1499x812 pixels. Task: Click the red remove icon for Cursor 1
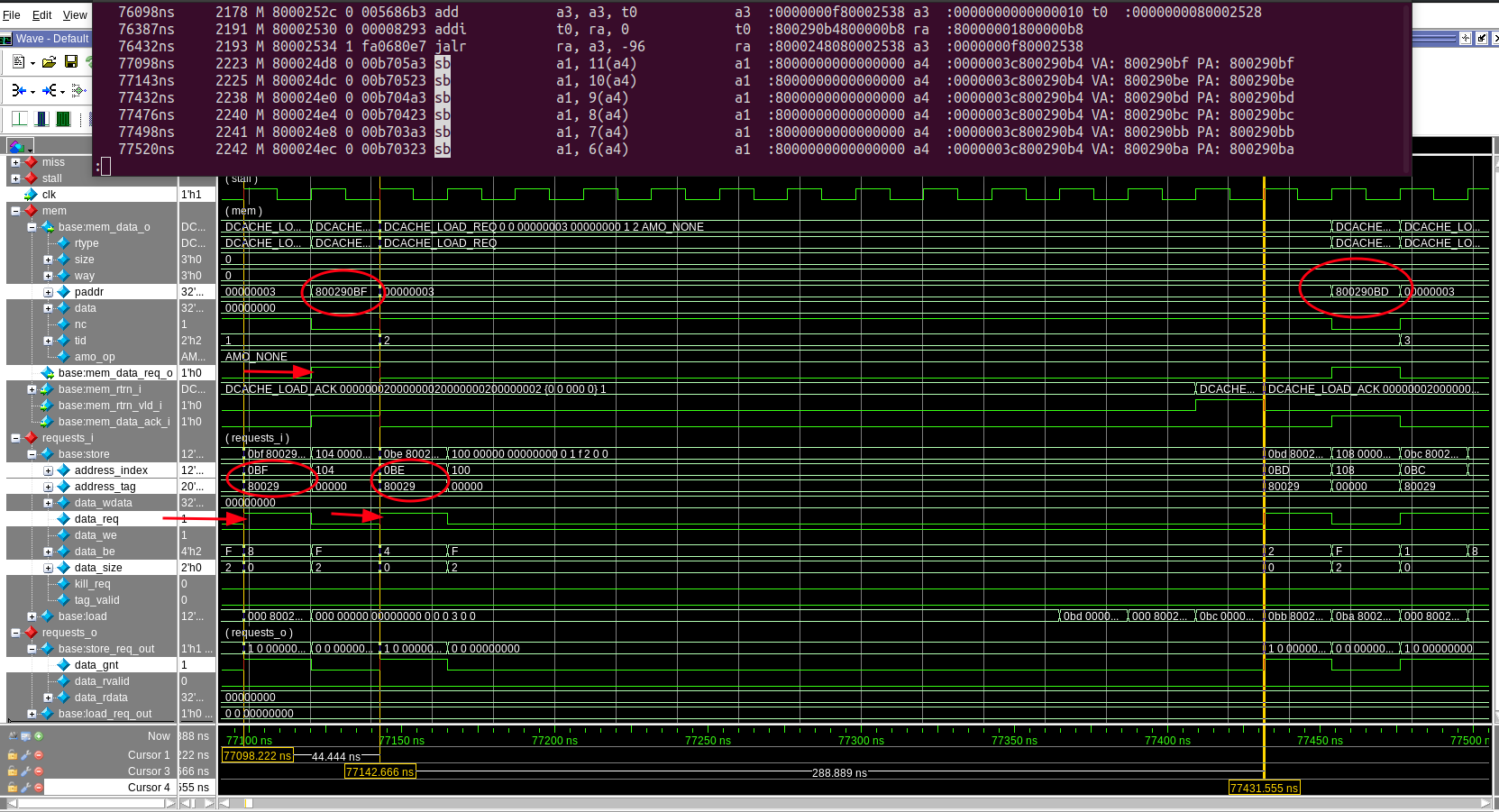click(x=38, y=755)
